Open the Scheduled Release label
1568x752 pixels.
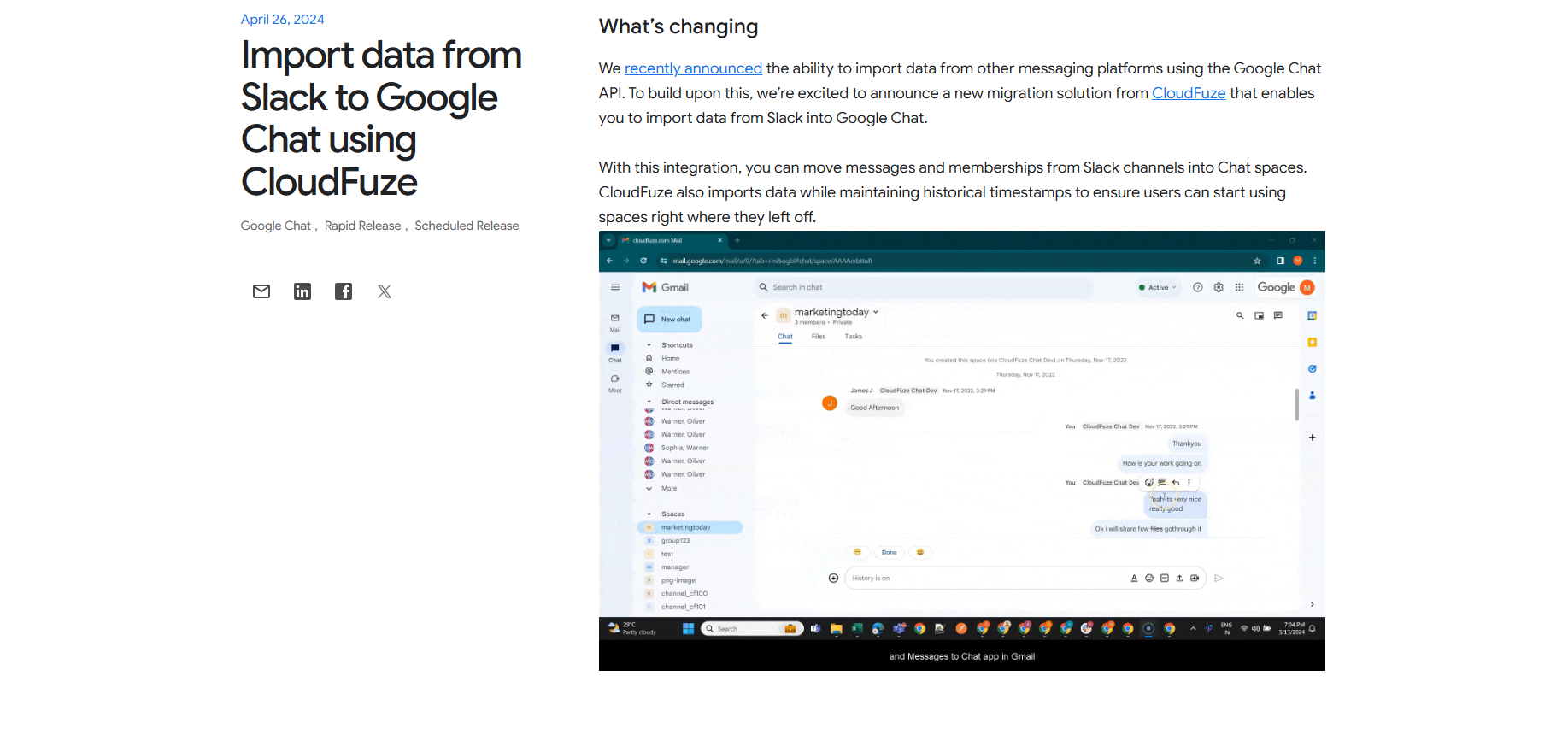coord(467,226)
